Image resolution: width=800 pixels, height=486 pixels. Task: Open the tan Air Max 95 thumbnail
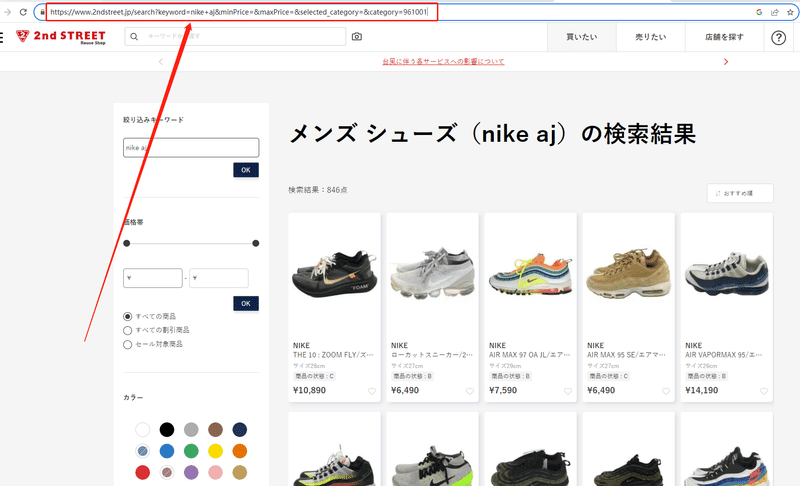click(x=629, y=275)
